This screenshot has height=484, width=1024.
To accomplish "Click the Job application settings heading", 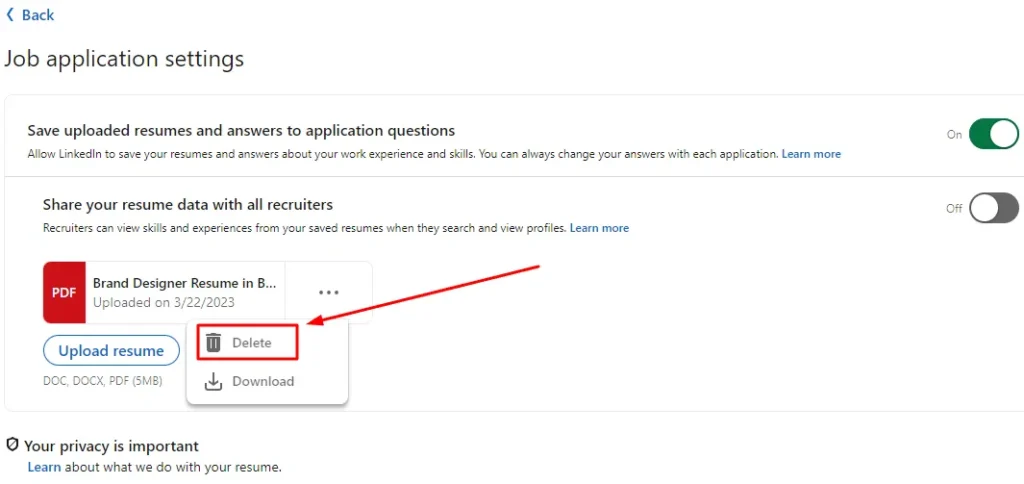I will point(124,59).
